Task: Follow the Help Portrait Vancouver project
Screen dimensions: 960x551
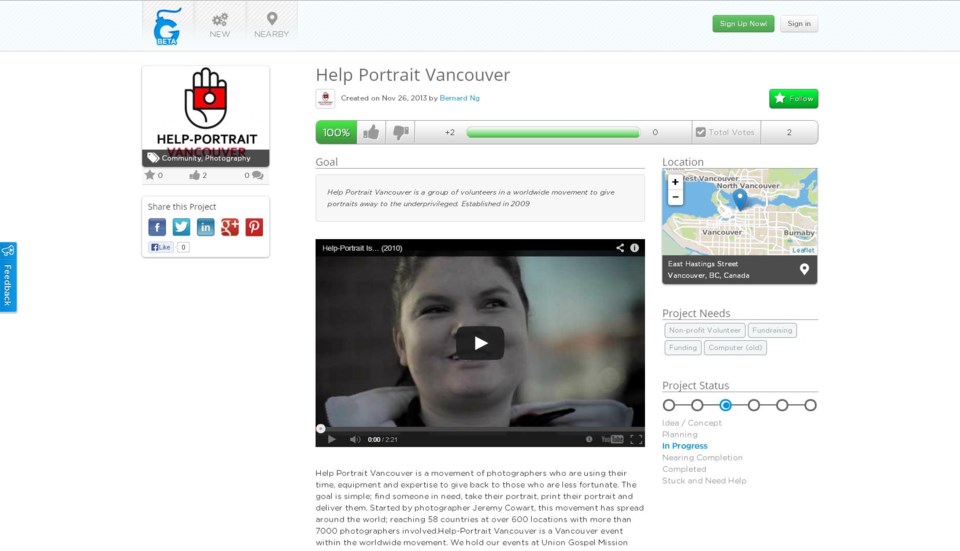Action: click(793, 99)
